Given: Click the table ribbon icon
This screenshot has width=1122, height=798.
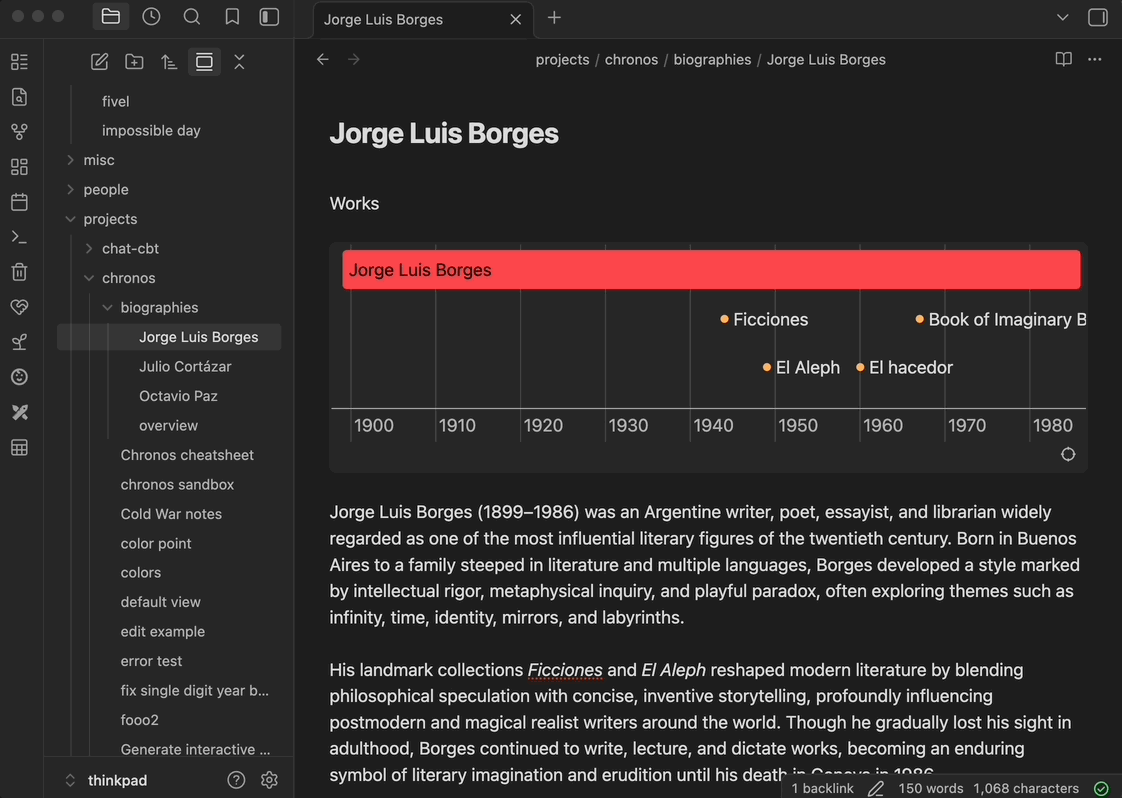Looking at the screenshot, I should [19, 447].
